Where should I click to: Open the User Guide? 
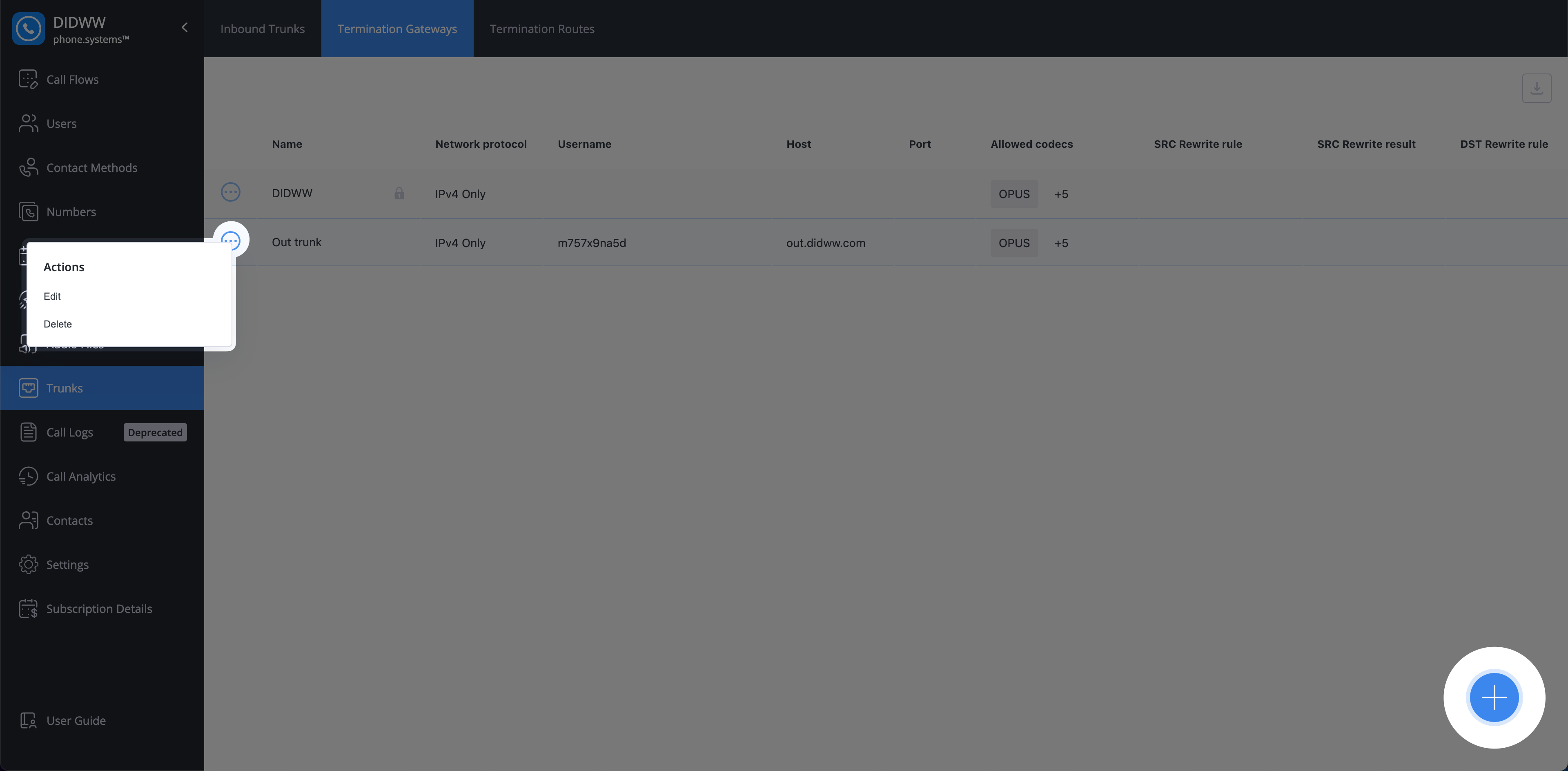pos(102,720)
